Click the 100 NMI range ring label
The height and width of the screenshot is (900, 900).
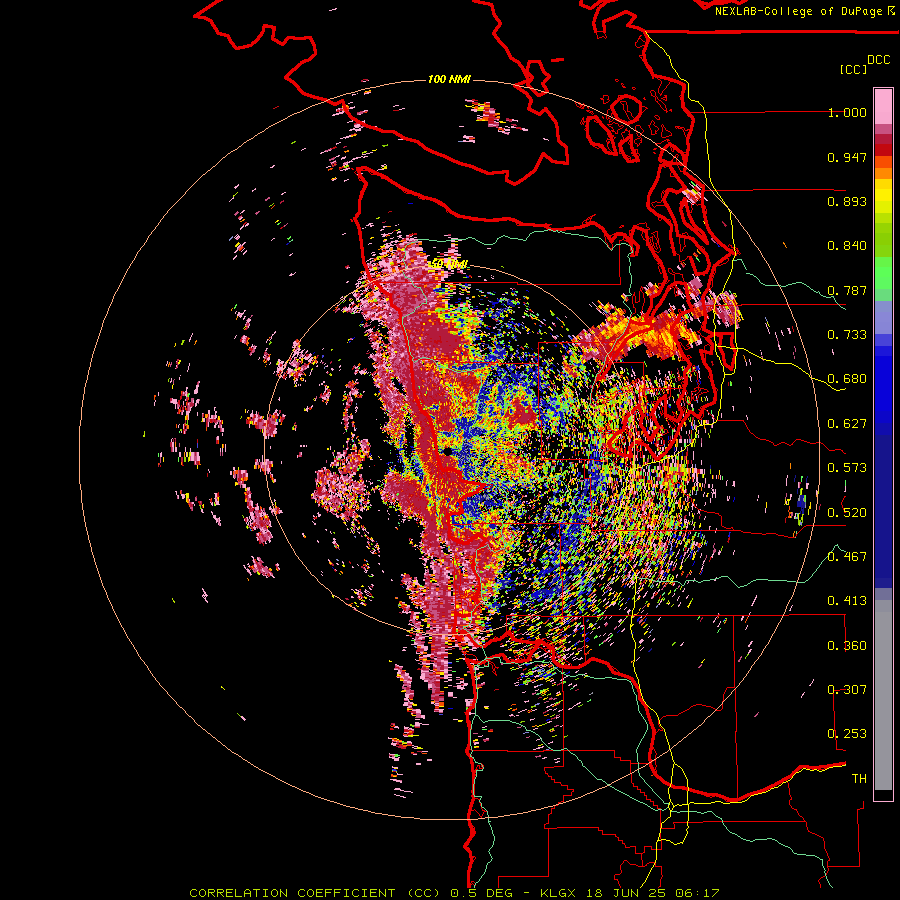tap(449, 79)
